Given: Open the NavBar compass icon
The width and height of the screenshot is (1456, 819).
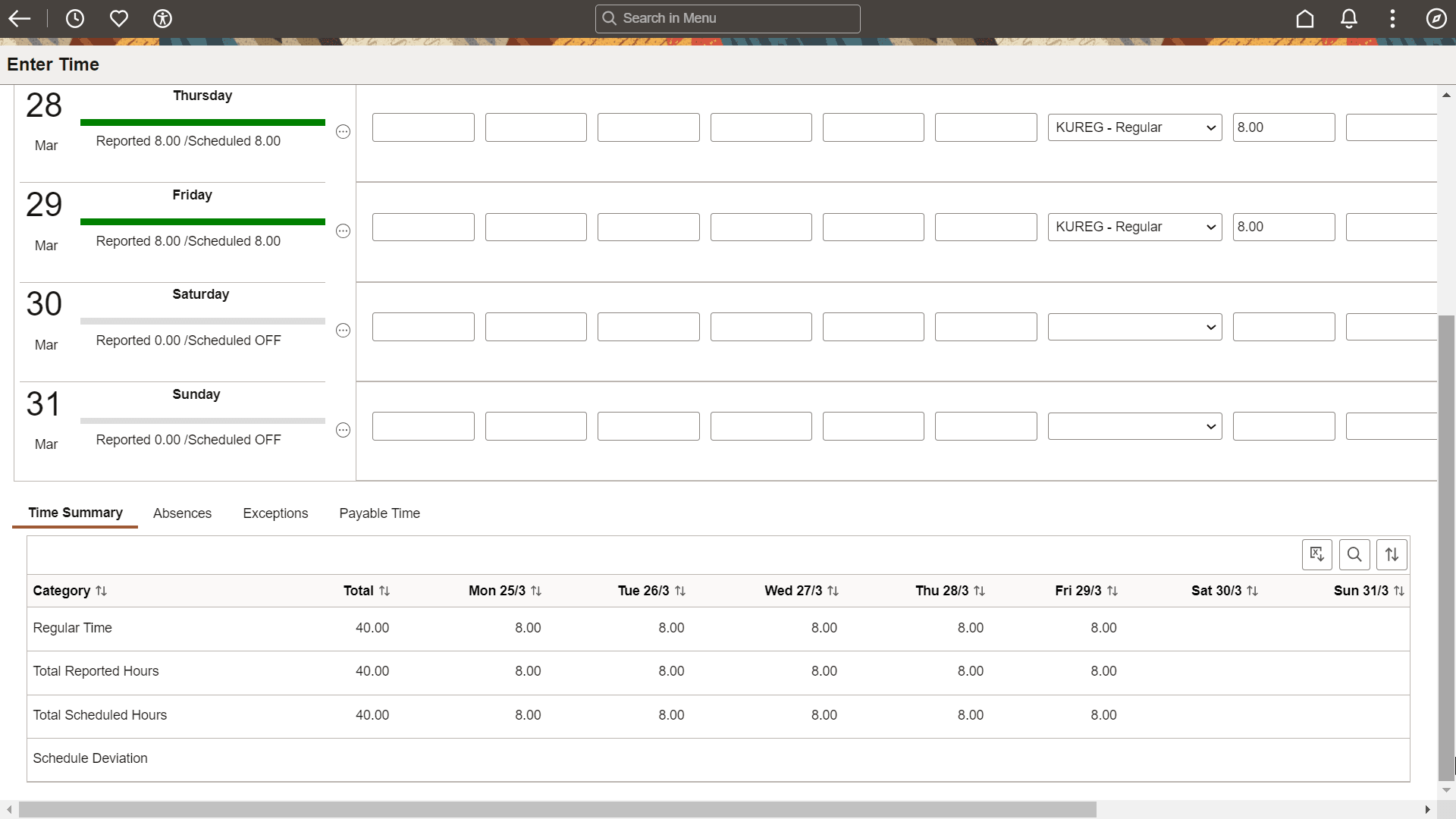Looking at the screenshot, I should tap(1436, 18).
